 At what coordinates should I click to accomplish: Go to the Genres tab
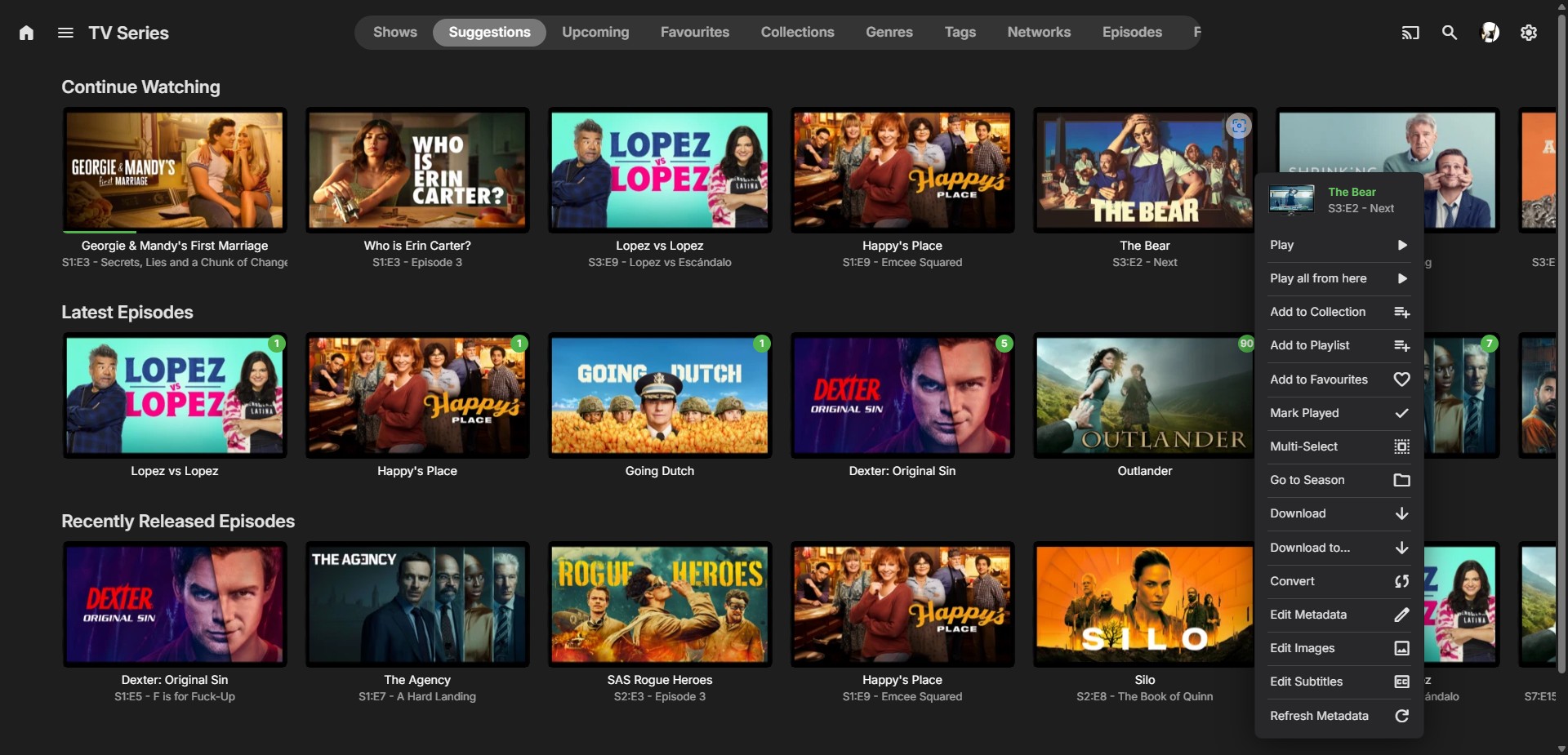[x=889, y=33]
